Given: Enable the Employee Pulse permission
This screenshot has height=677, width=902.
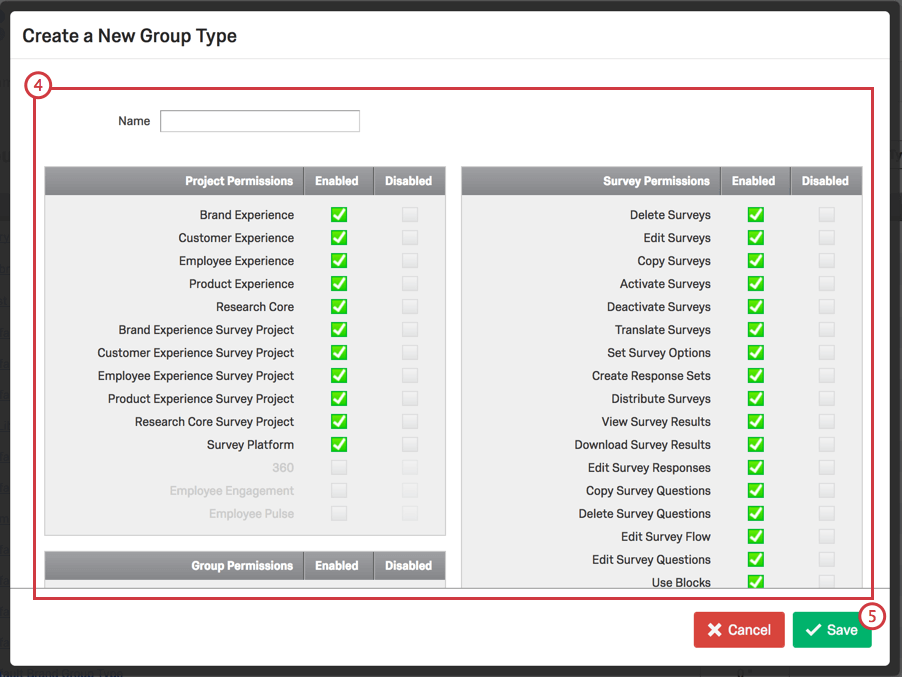Looking at the screenshot, I should (x=339, y=513).
